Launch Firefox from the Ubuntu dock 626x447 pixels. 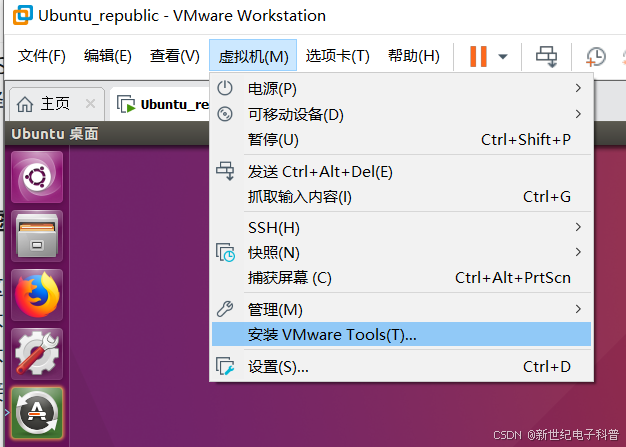37,295
